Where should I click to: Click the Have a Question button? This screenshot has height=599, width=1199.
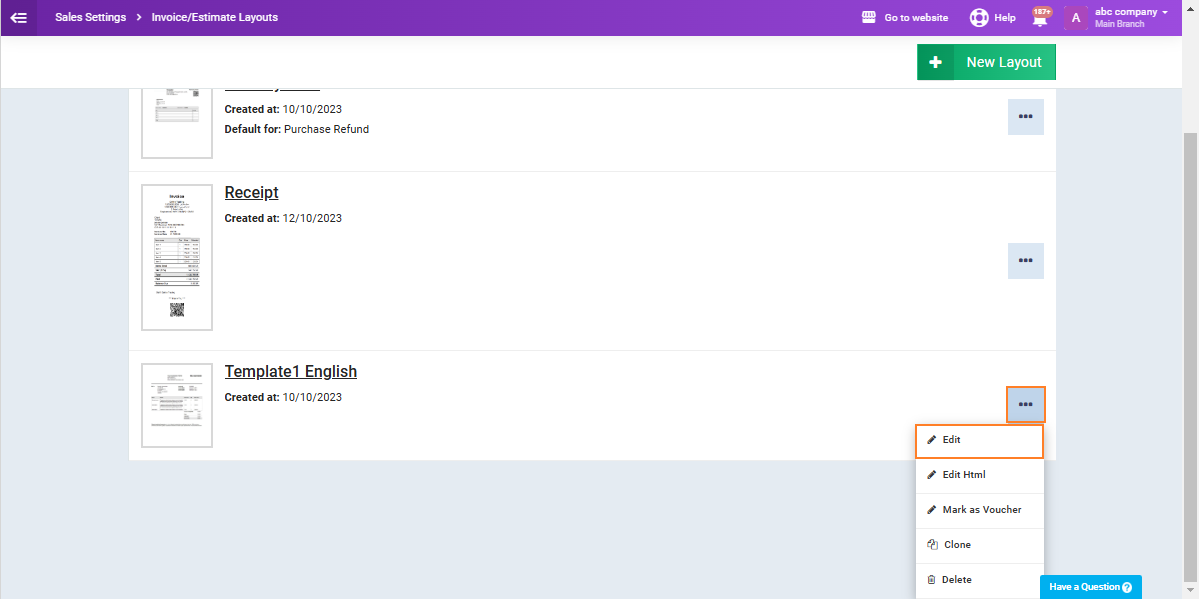pyautogui.click(x=1090, y=587)
